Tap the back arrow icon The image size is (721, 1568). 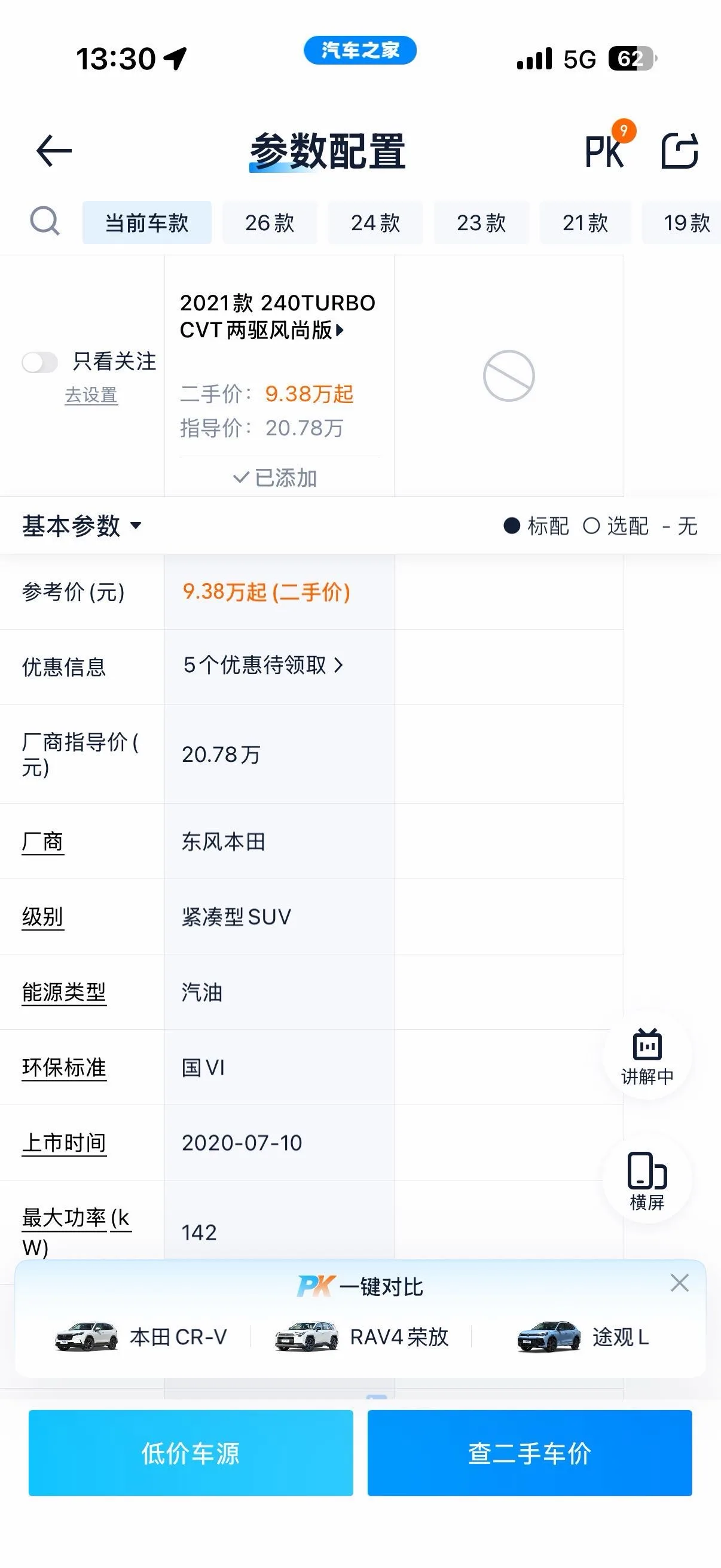point(54,151)
